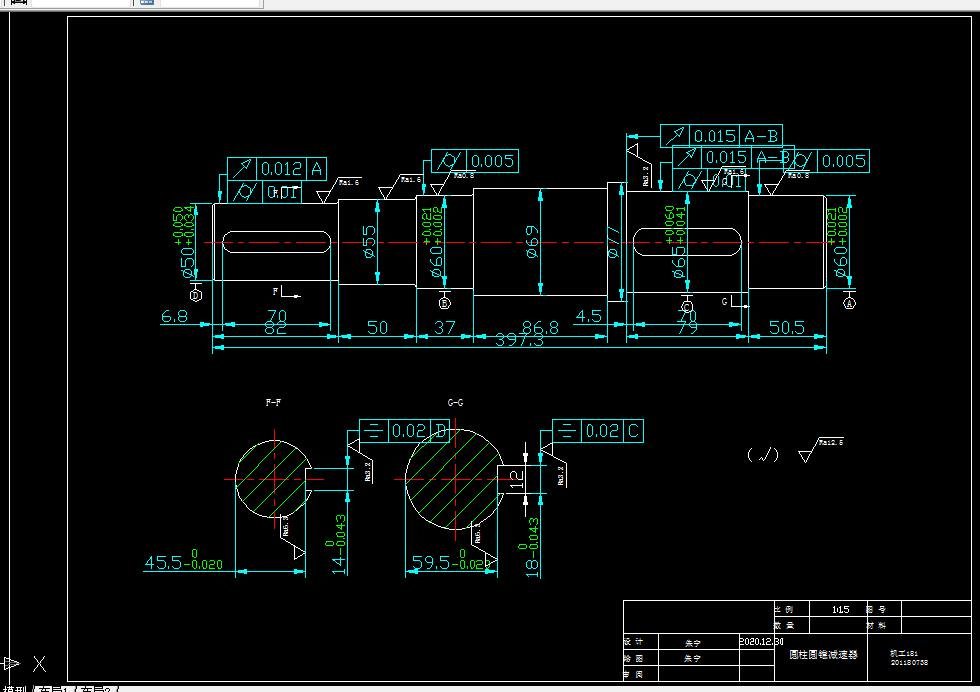The height and width of the screenshot is (692, 980).
Task: Select the 2020.12.30 date in title block
Action: click(x=761, y=641)
